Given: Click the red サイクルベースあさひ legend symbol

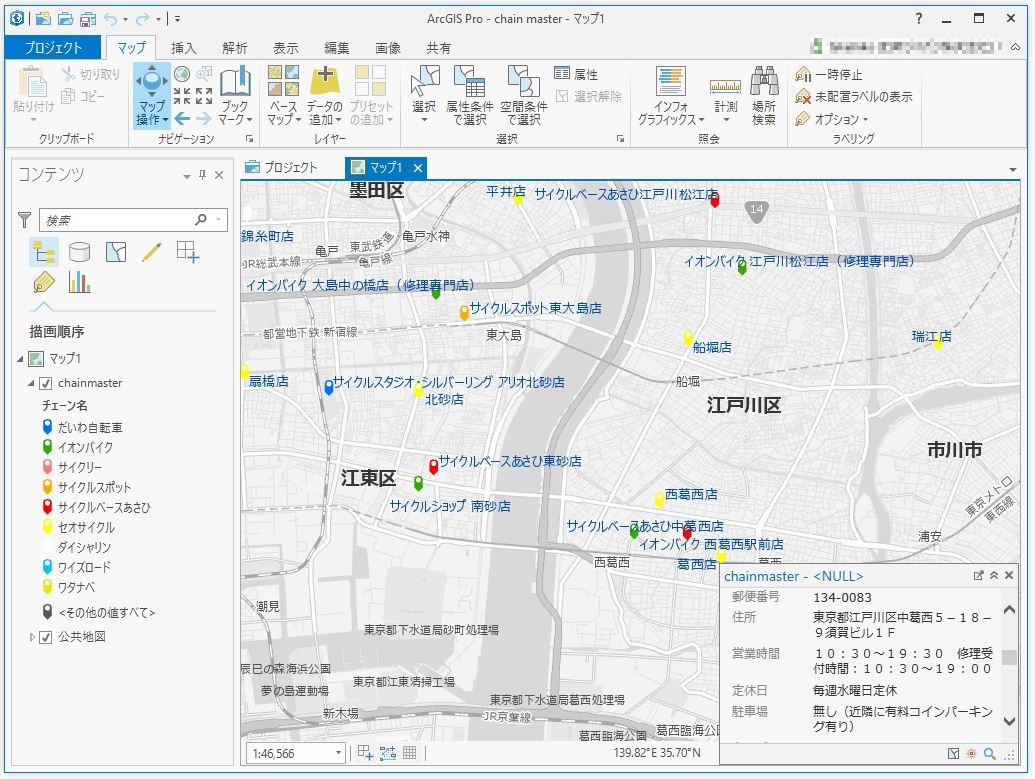Looking at the screenshot, I should click(x=48, y=506).
